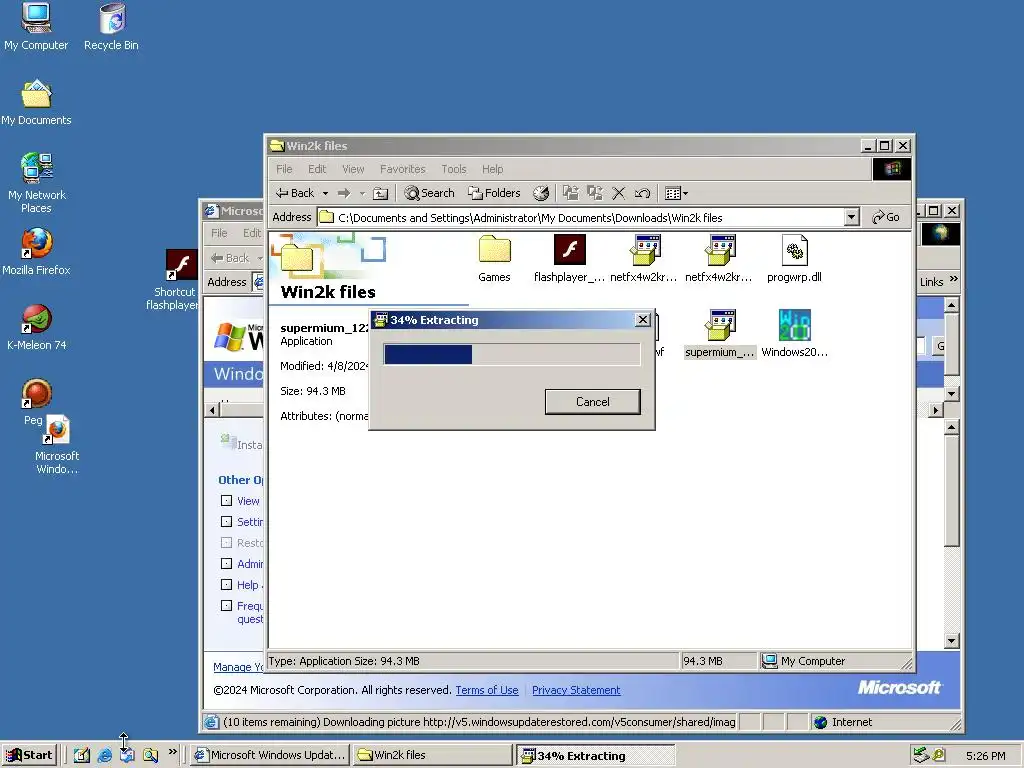Open File menu in Windows Update window
The width and height of the screenshot is (1024, 768).
pyautogui.click(x=219, y=233)
